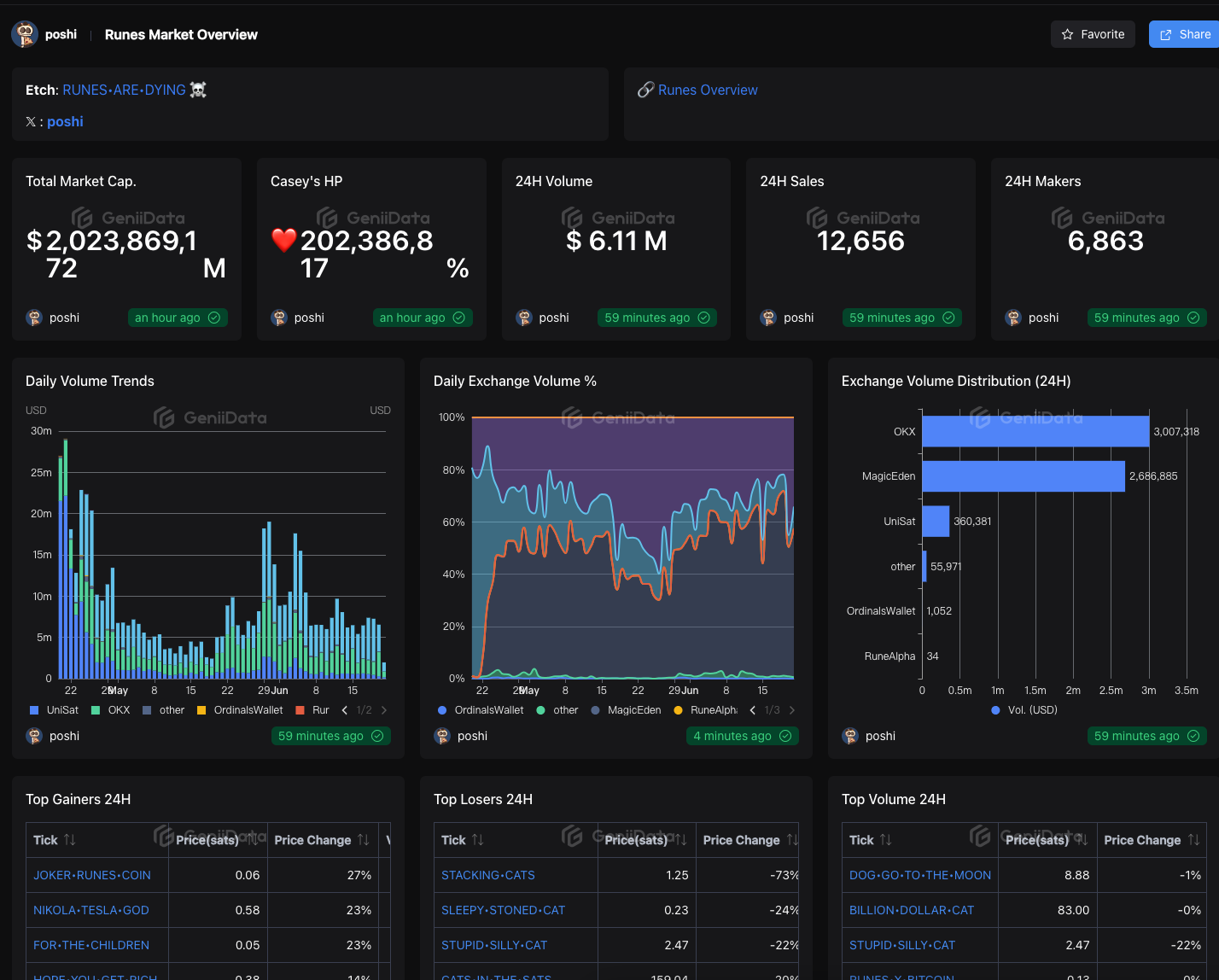
Task: Open the RUNES•ARE•DYING etch link
Action: pyautogui.click(x=124, y=90)
